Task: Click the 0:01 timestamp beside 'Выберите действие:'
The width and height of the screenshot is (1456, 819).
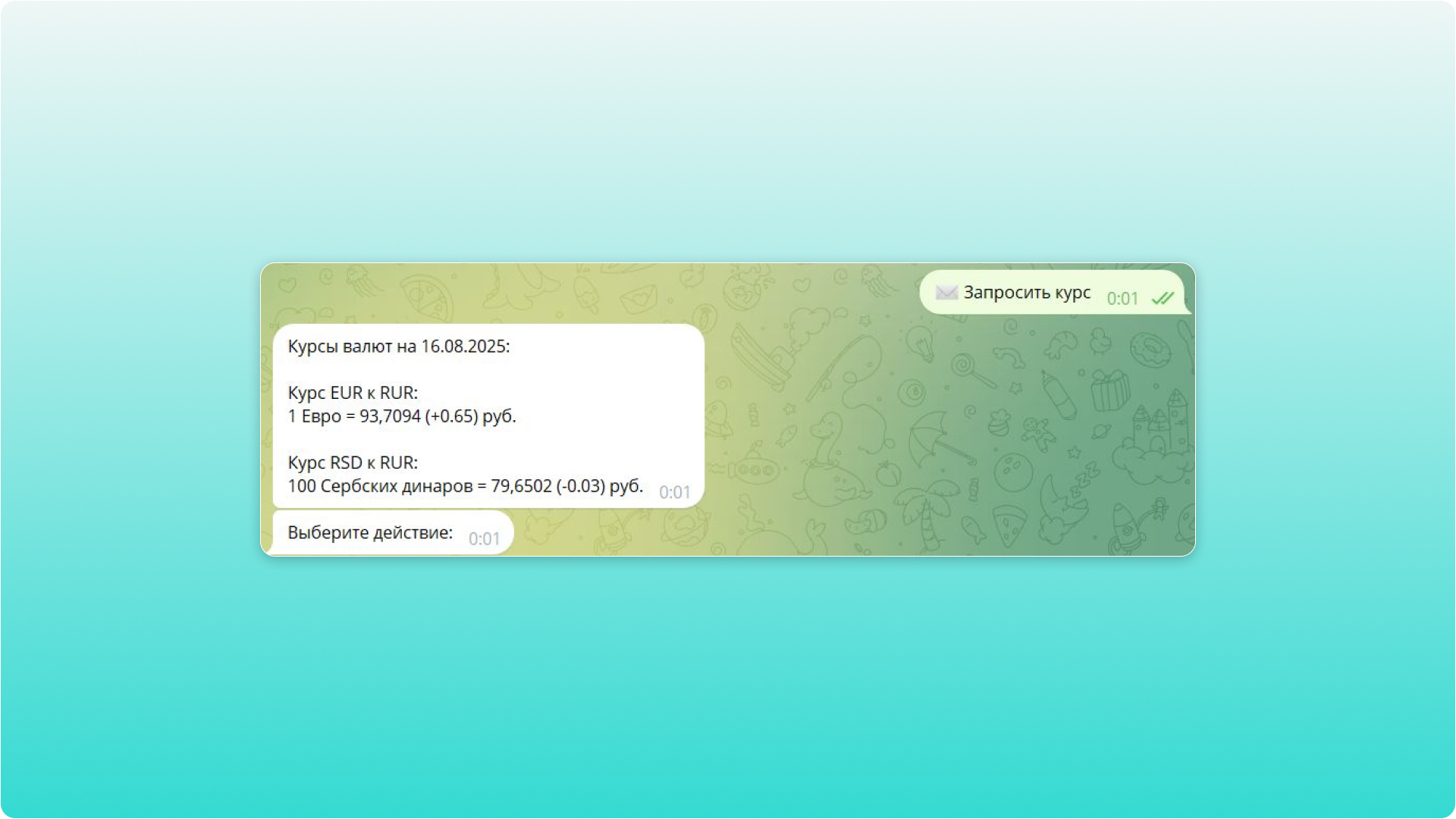Action: tap(484, 539)
